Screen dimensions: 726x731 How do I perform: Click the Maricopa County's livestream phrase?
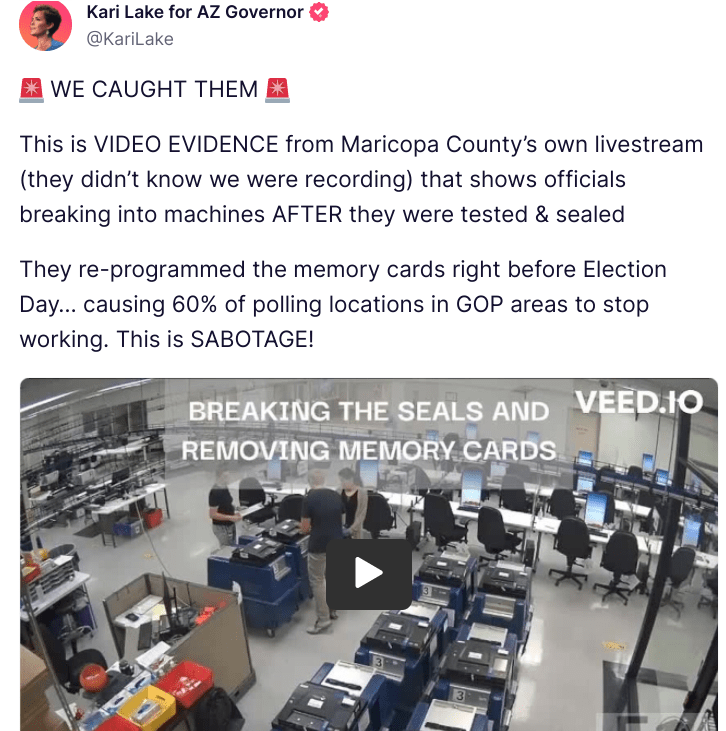(x=522, y=144)
